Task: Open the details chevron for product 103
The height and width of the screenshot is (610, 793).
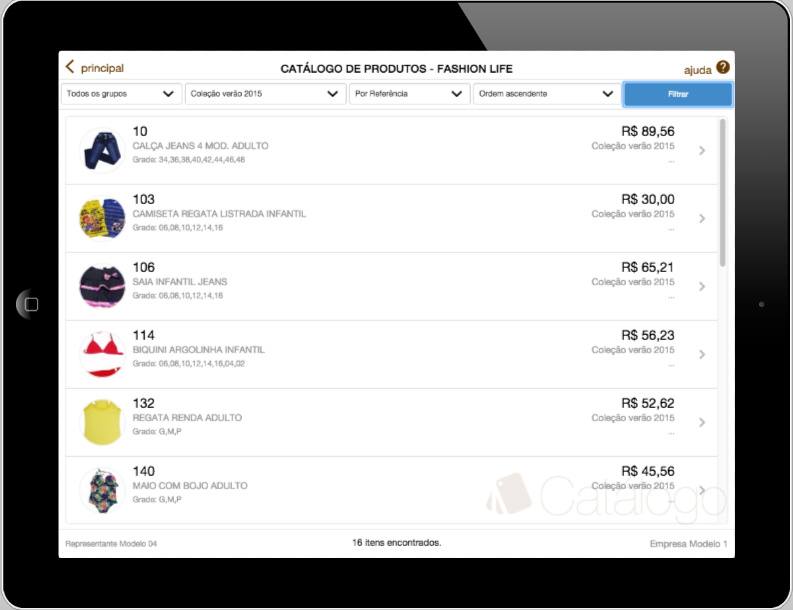Action: pos(702,219)
